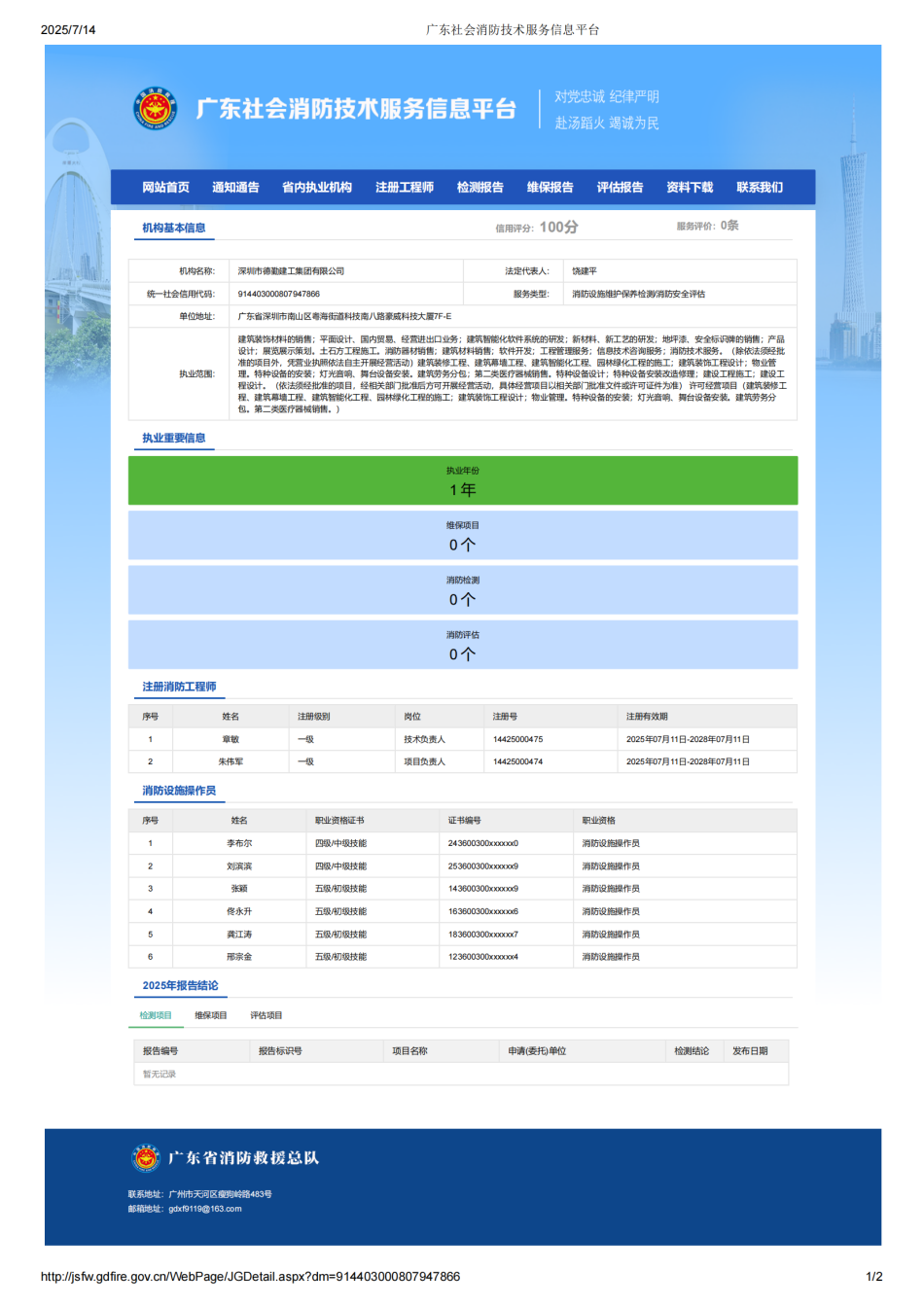
Task: Click the 消防检测 0个 panel
Action: (463, 589)
